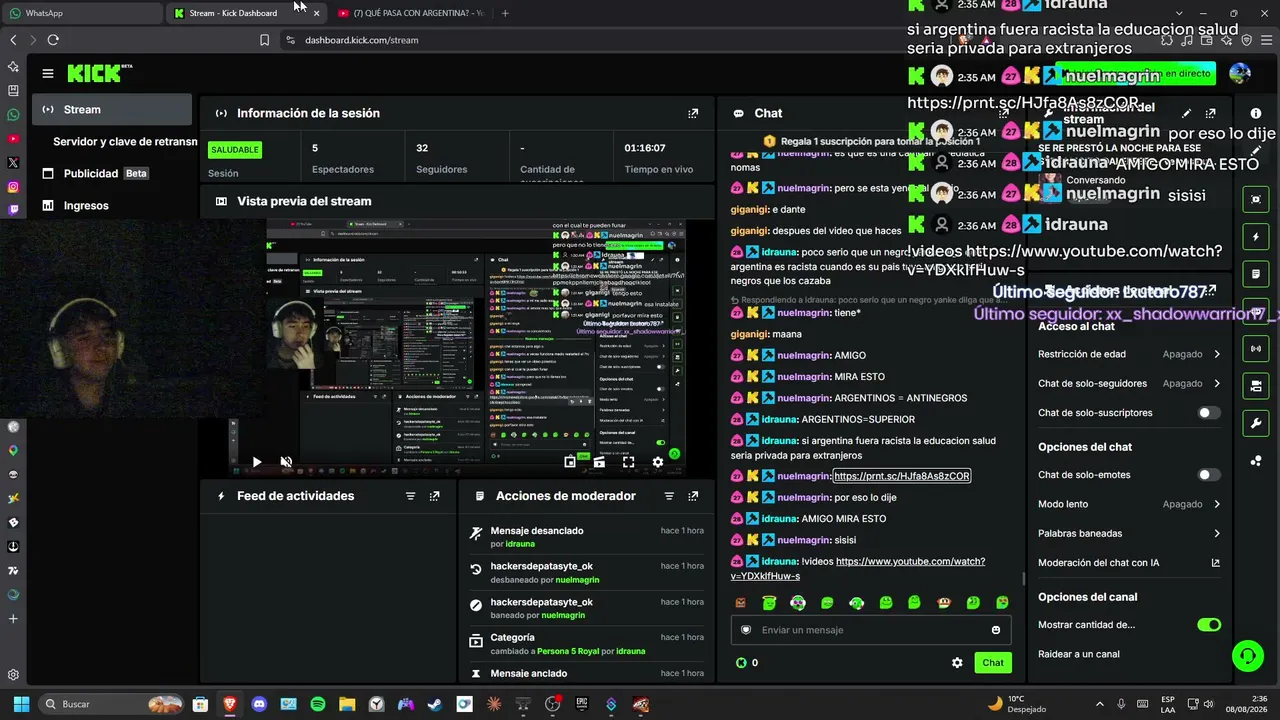Enter fullscreen on the stream preview
This screenshot has width=1280, height=720.
tap(628, 462)
